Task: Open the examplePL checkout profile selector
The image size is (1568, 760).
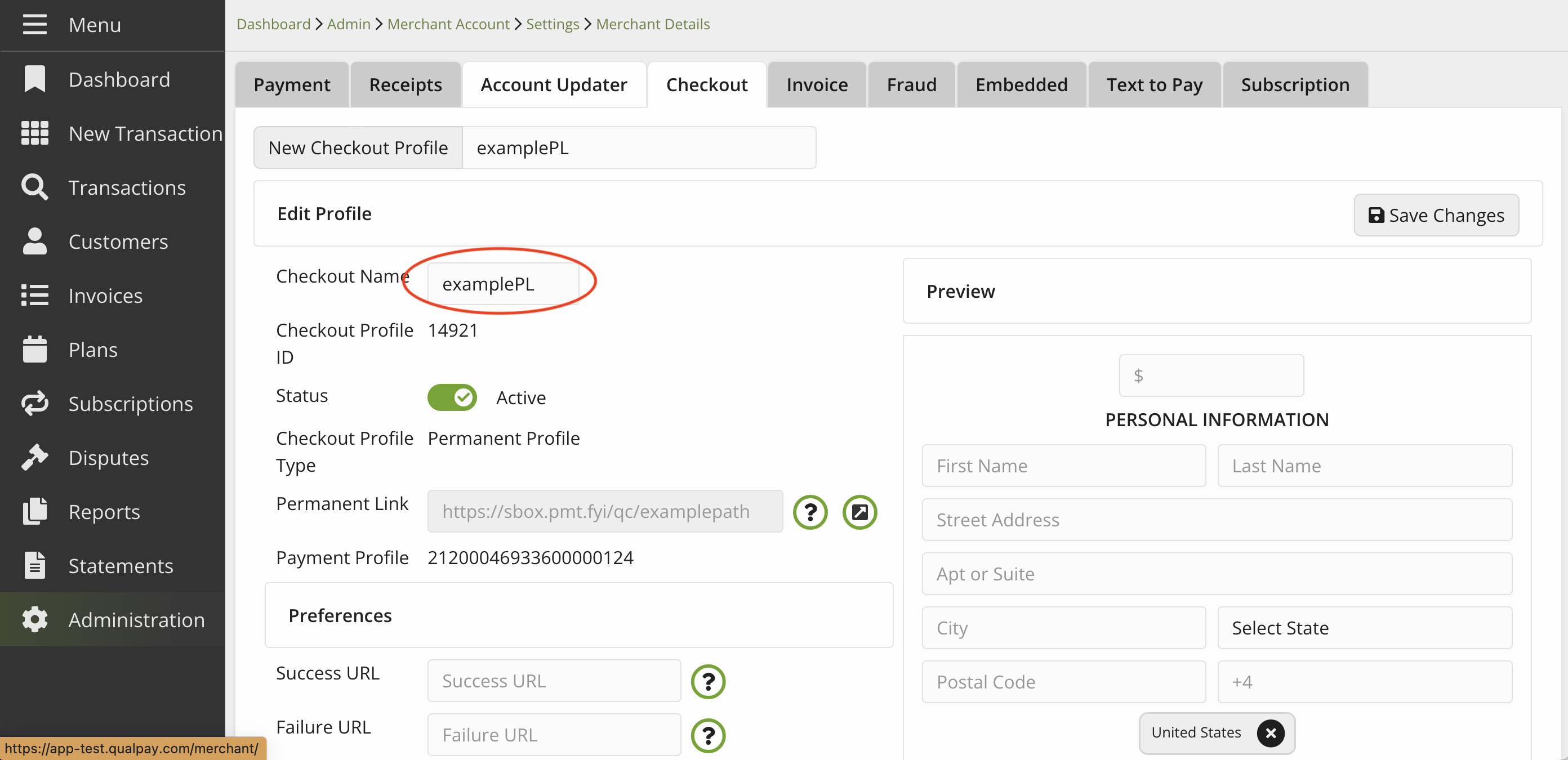Action: (639, 148)
